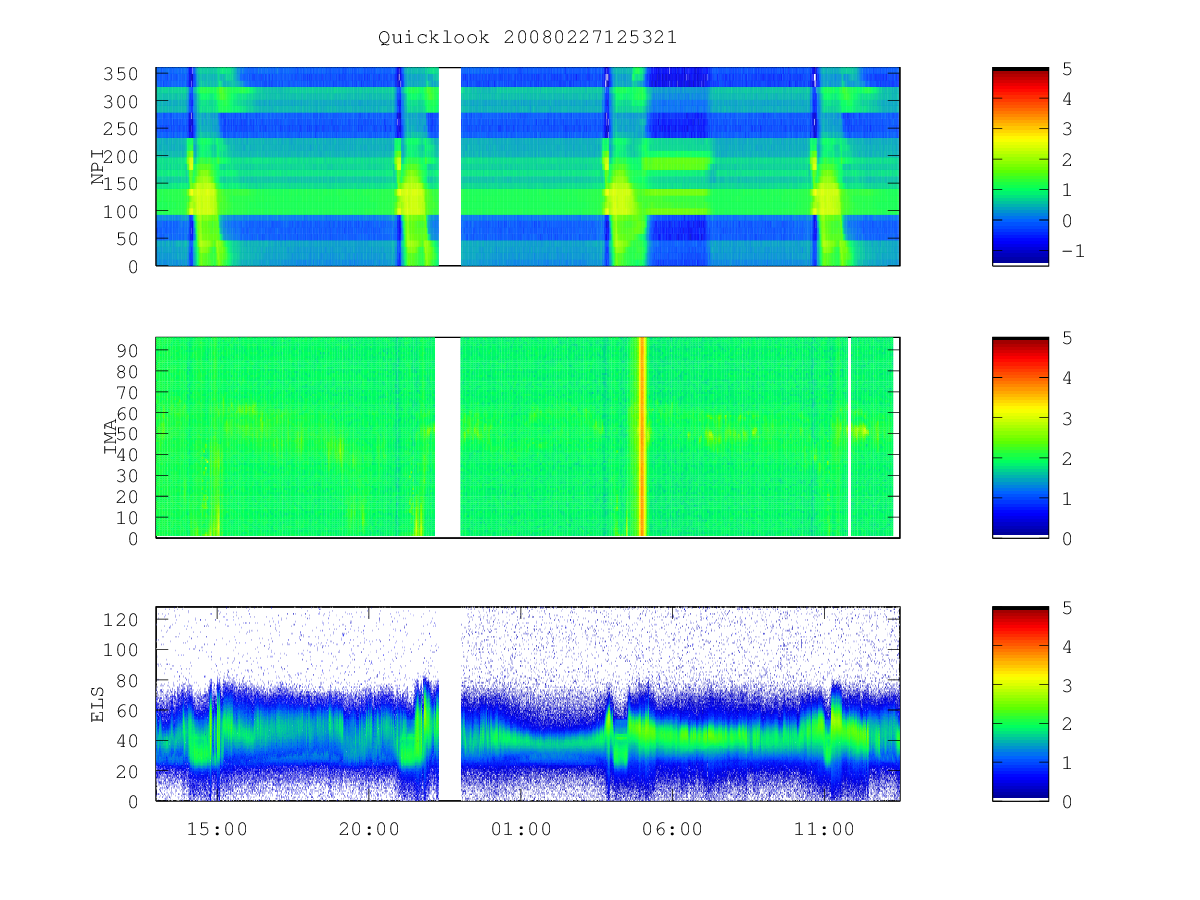Select the ELS axis label
Image resolution: width=1200 pixels, height=900 pixels.
click(98, 704)
